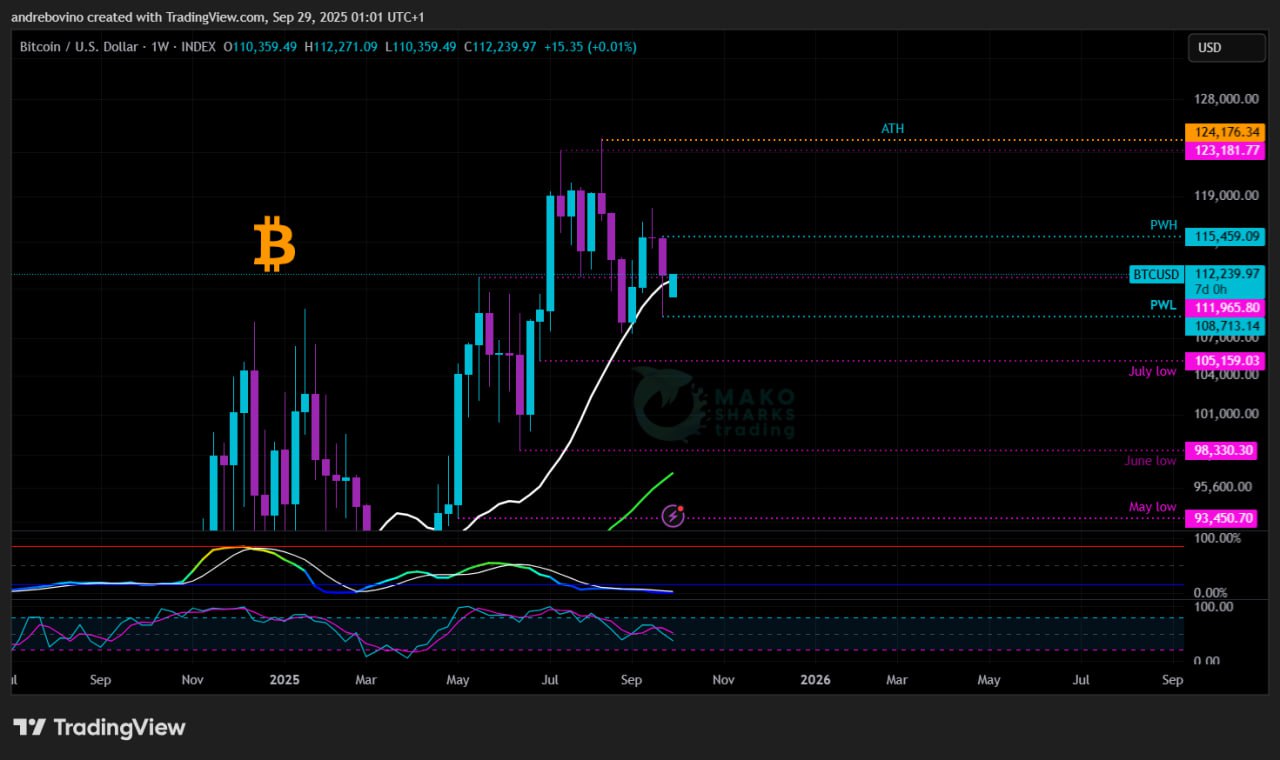Image resolution: width=1280 pixels, height=760 pixels.
Task: Open the USD currency selector
Action: point(1225,47)
